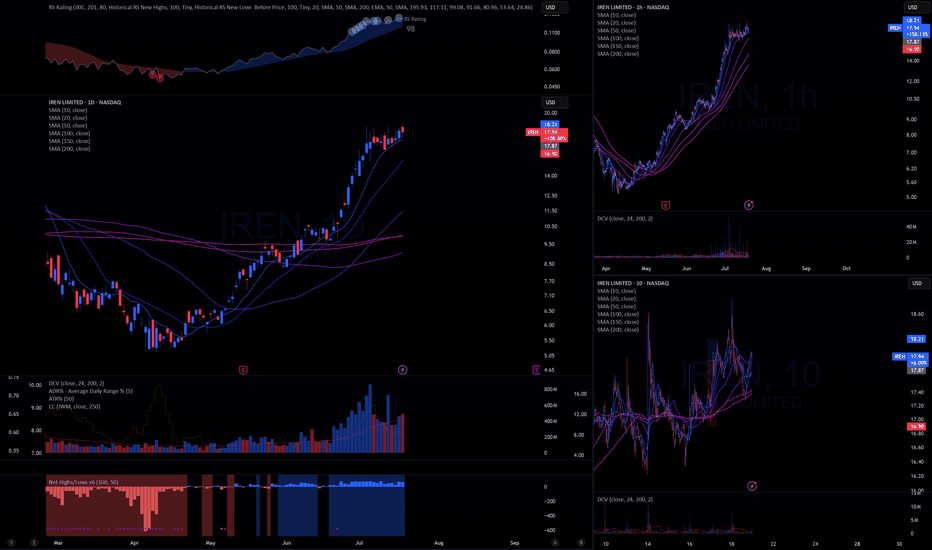Screen dimensions: 932x550
Task: Select SMA (20, close) legend on 10-minute chart
Action: click(616, 298)
